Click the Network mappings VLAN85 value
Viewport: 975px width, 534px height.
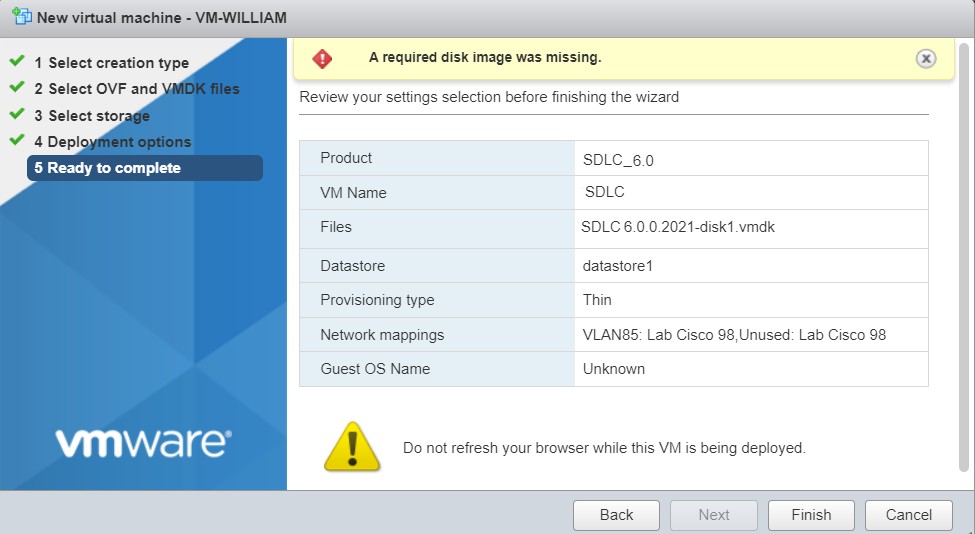[x=734, y=335]
